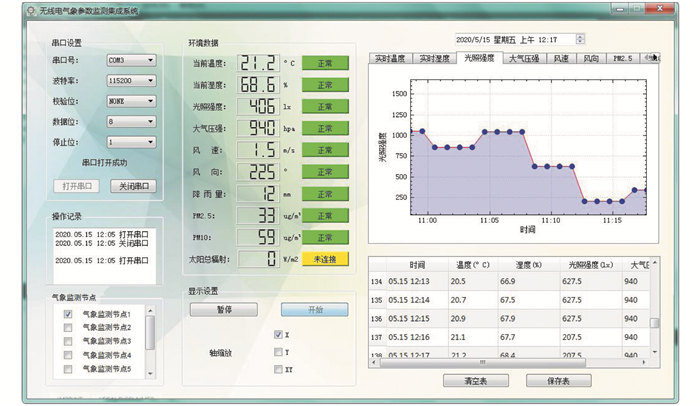700x406 pixels.
Task: Click the node list scrollbar up arrow
Action: 150,311
